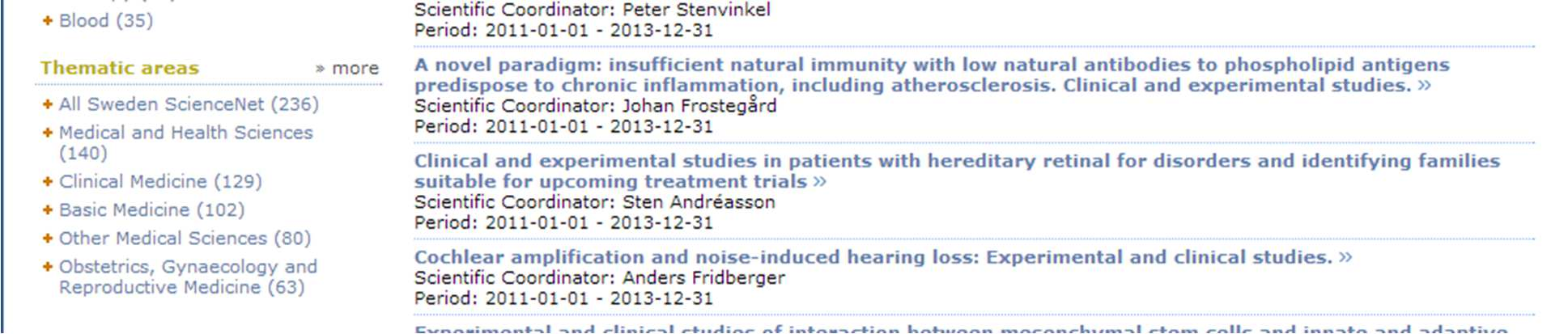Click plus icon beside Other Medical Sciences
1568x334 pixels.
point(47,239)
